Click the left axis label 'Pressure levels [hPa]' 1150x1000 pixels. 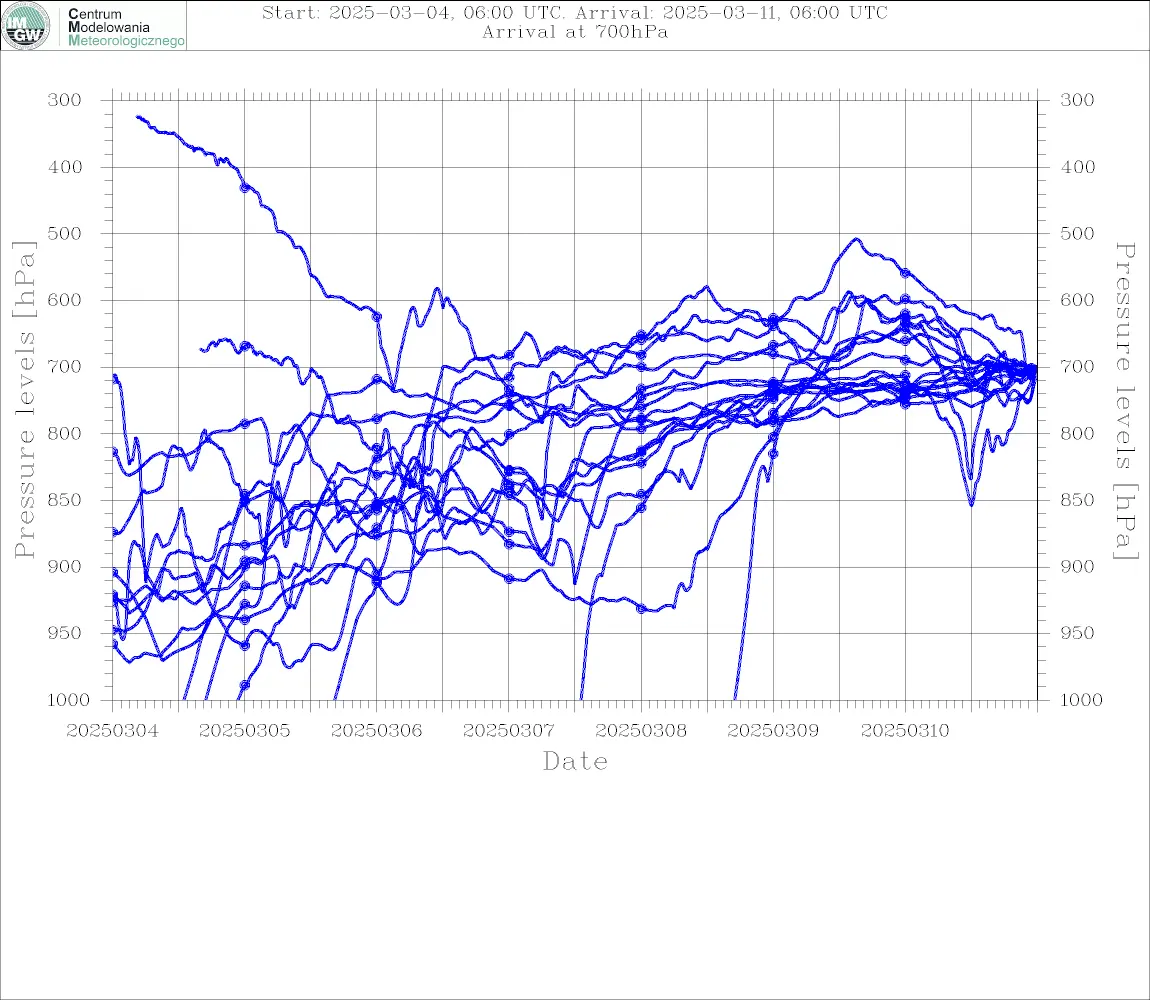(x=24, y=400)
